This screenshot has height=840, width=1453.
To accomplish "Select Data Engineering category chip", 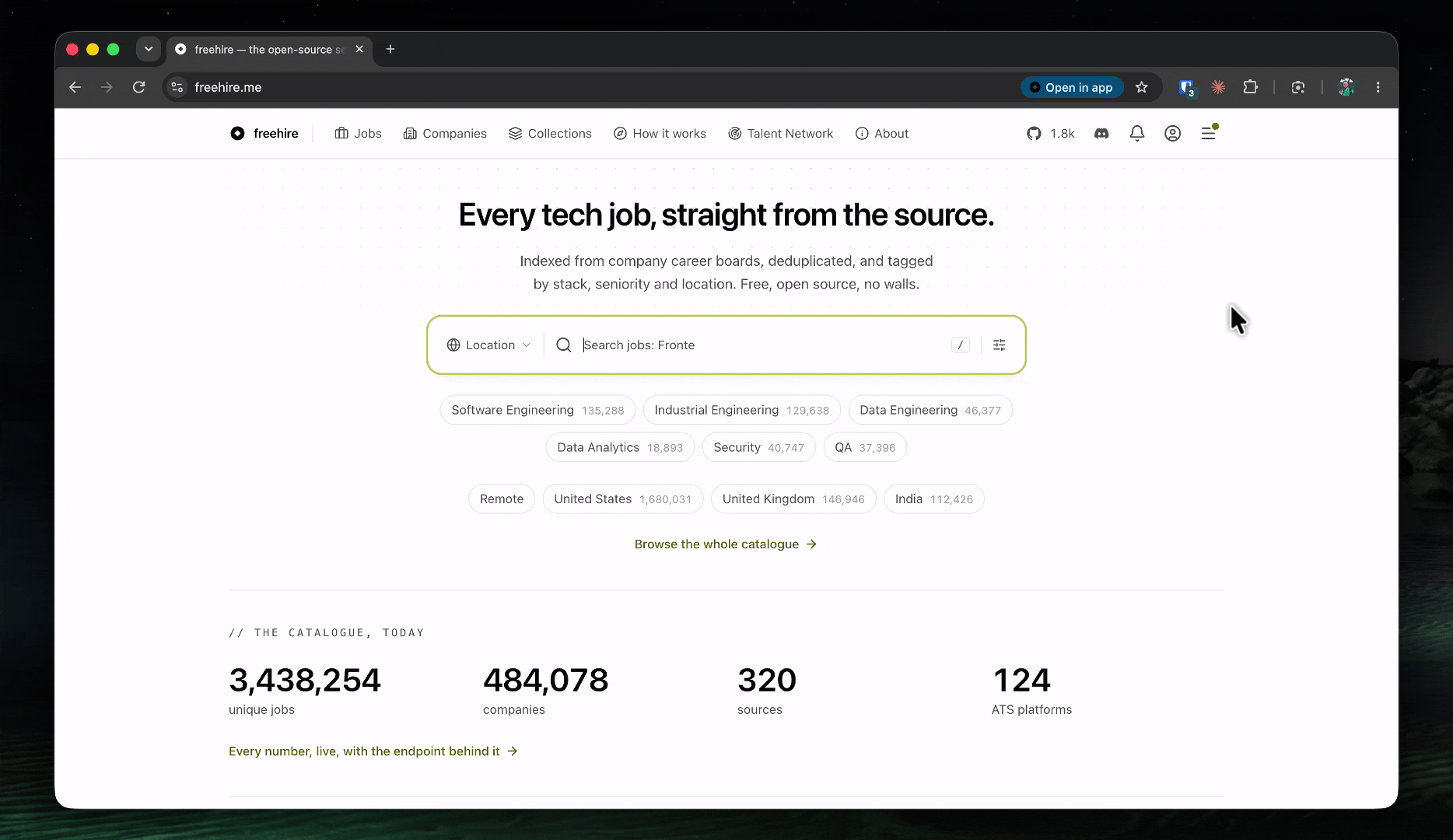I will click(930, 410).
